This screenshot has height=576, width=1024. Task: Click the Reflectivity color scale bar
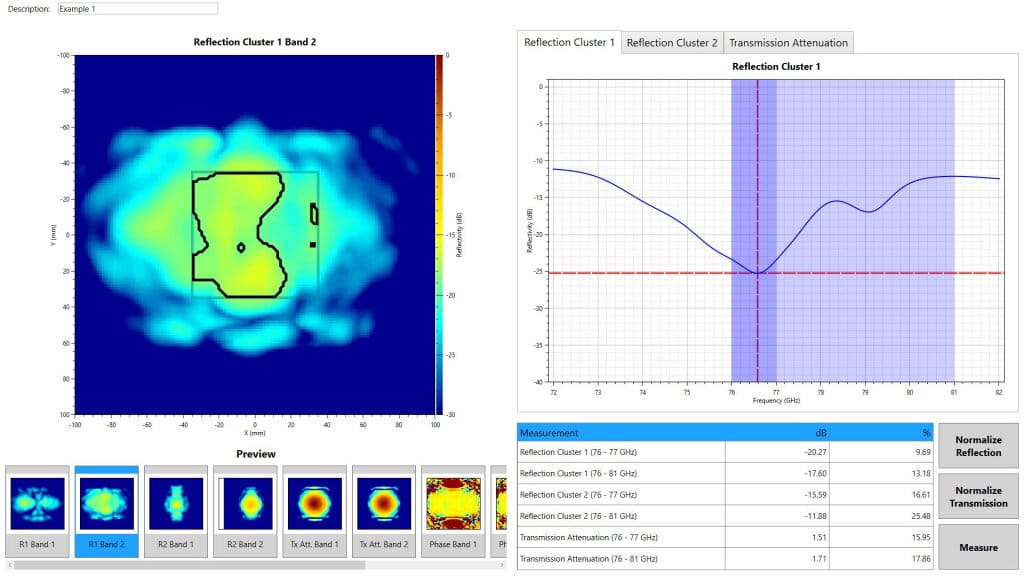[437, 230]
